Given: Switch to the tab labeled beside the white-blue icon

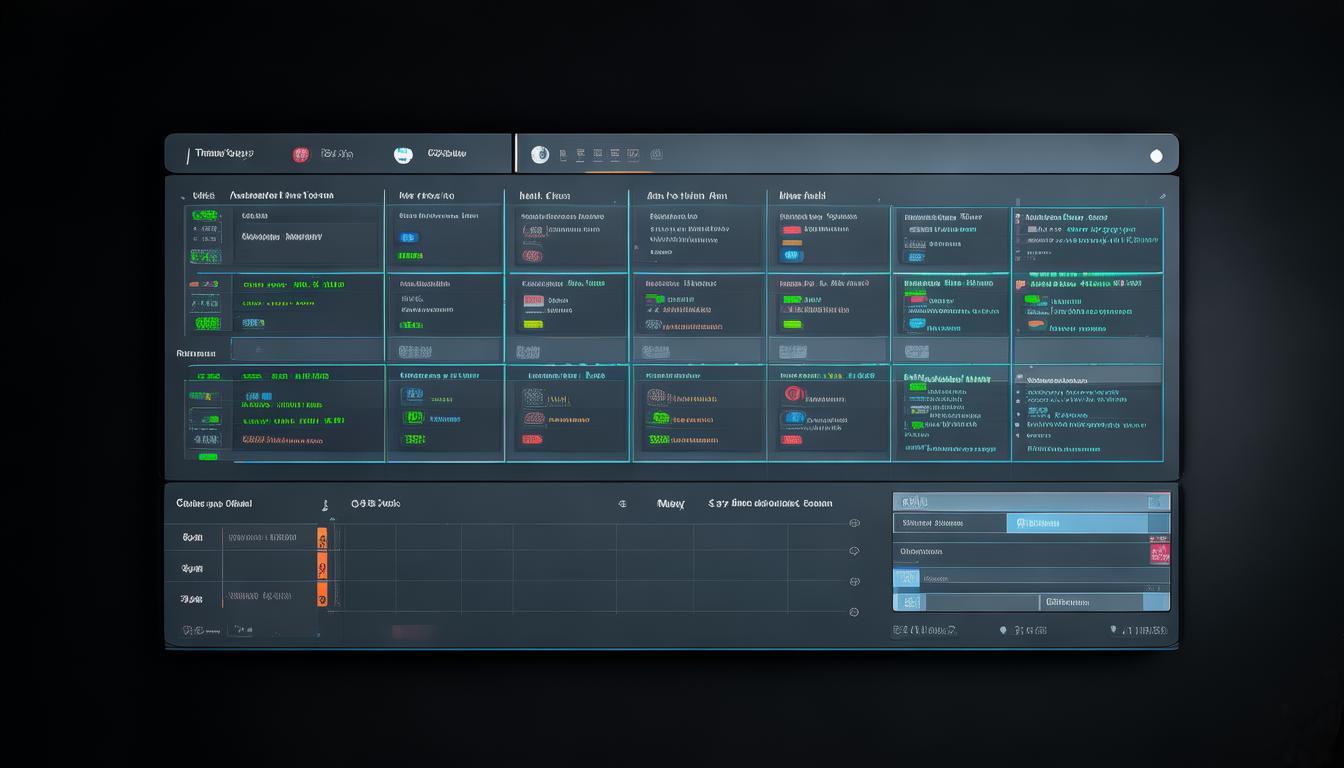Looking at the screenshot, I should point(446,154).
